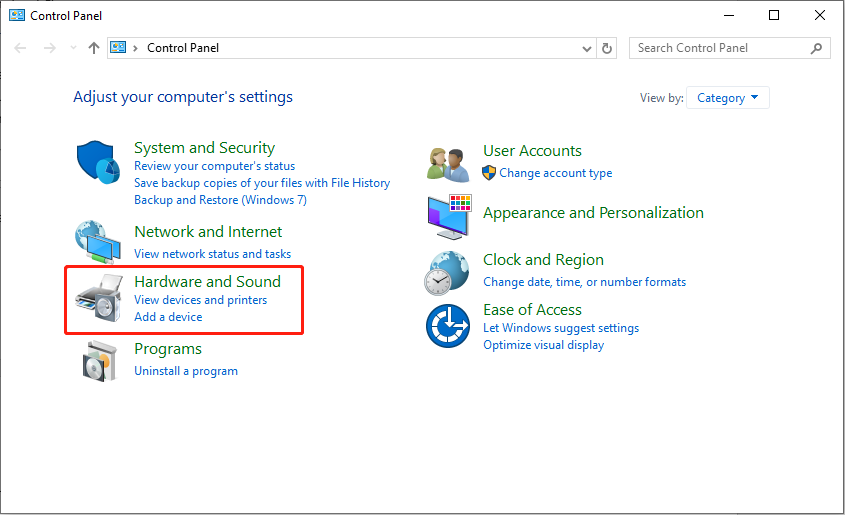Go up one level with the up arrow
Viewport: 845px width, 515px height.
[x=94, y=48]
